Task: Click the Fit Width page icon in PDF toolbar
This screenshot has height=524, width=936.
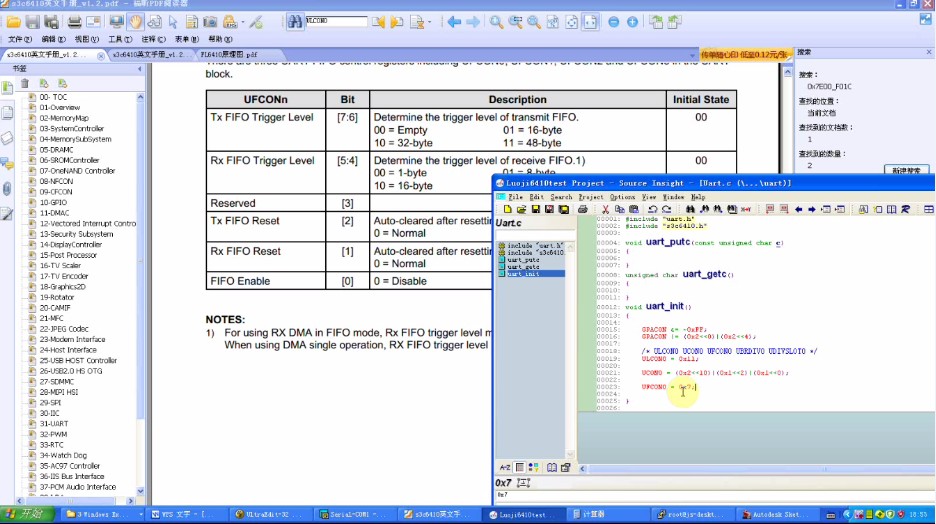Action: (590, 22)
